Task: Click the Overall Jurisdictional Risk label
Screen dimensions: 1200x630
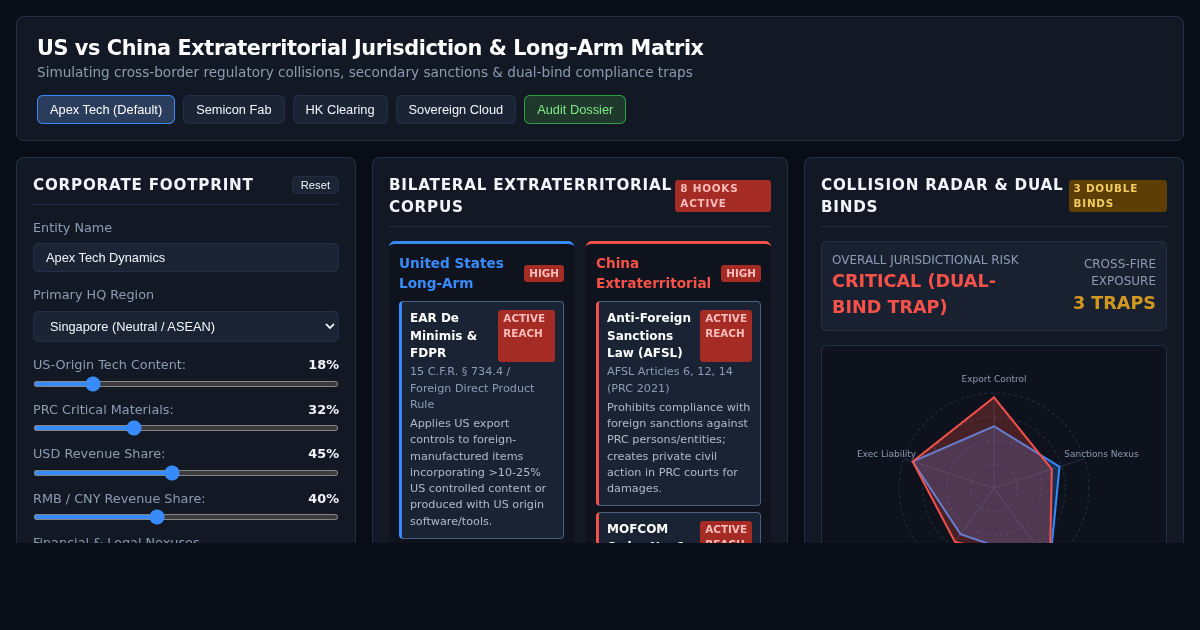Action: pos(925,260)
